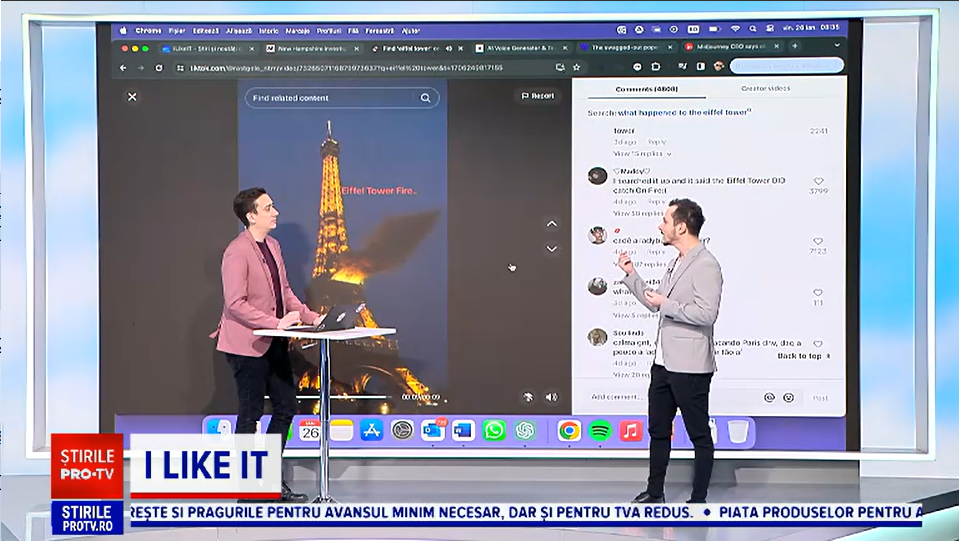Screen dimensions: 959x541
Task: Mute the video with the speaker icon
Action: coord(551,397)
